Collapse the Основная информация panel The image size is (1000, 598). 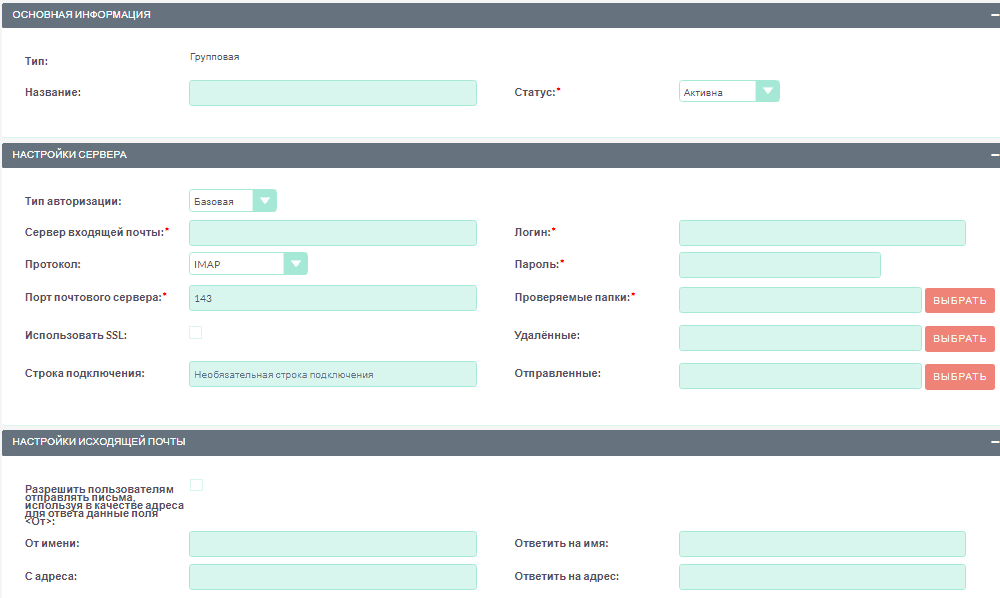pyautogui.click(x=994, y=15)
